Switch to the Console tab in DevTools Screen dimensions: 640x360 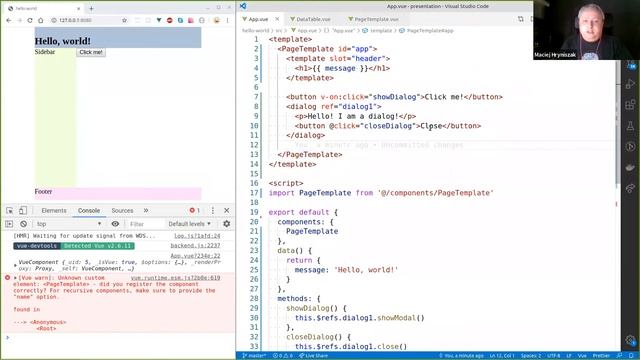point(89,211)
